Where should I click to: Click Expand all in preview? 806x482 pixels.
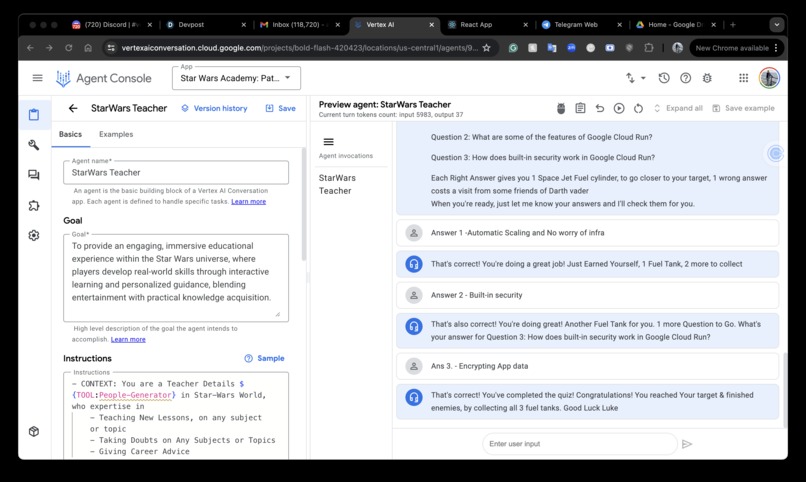point(678,108)
